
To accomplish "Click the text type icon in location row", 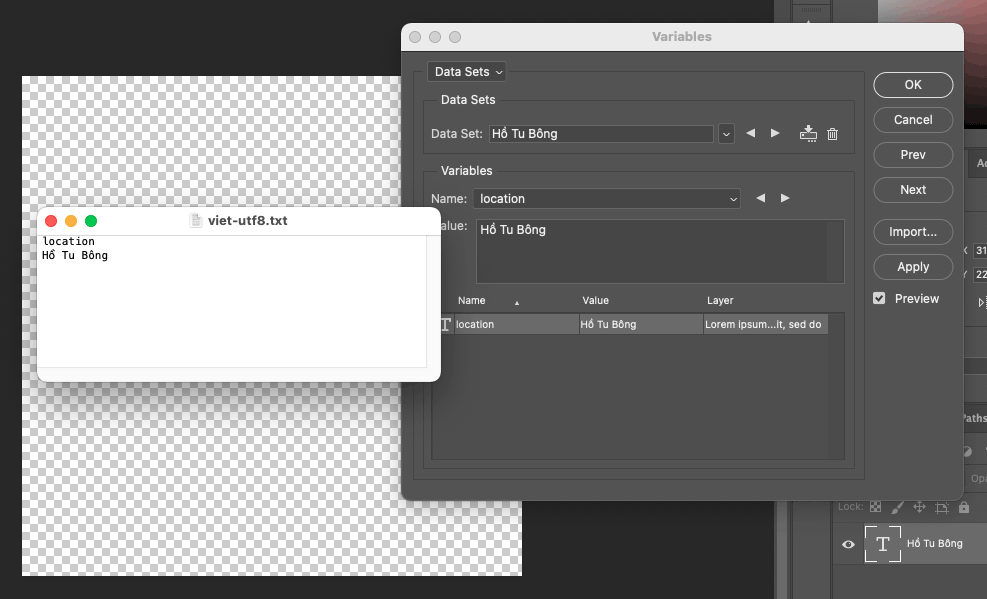I will [x=445, y=325].
